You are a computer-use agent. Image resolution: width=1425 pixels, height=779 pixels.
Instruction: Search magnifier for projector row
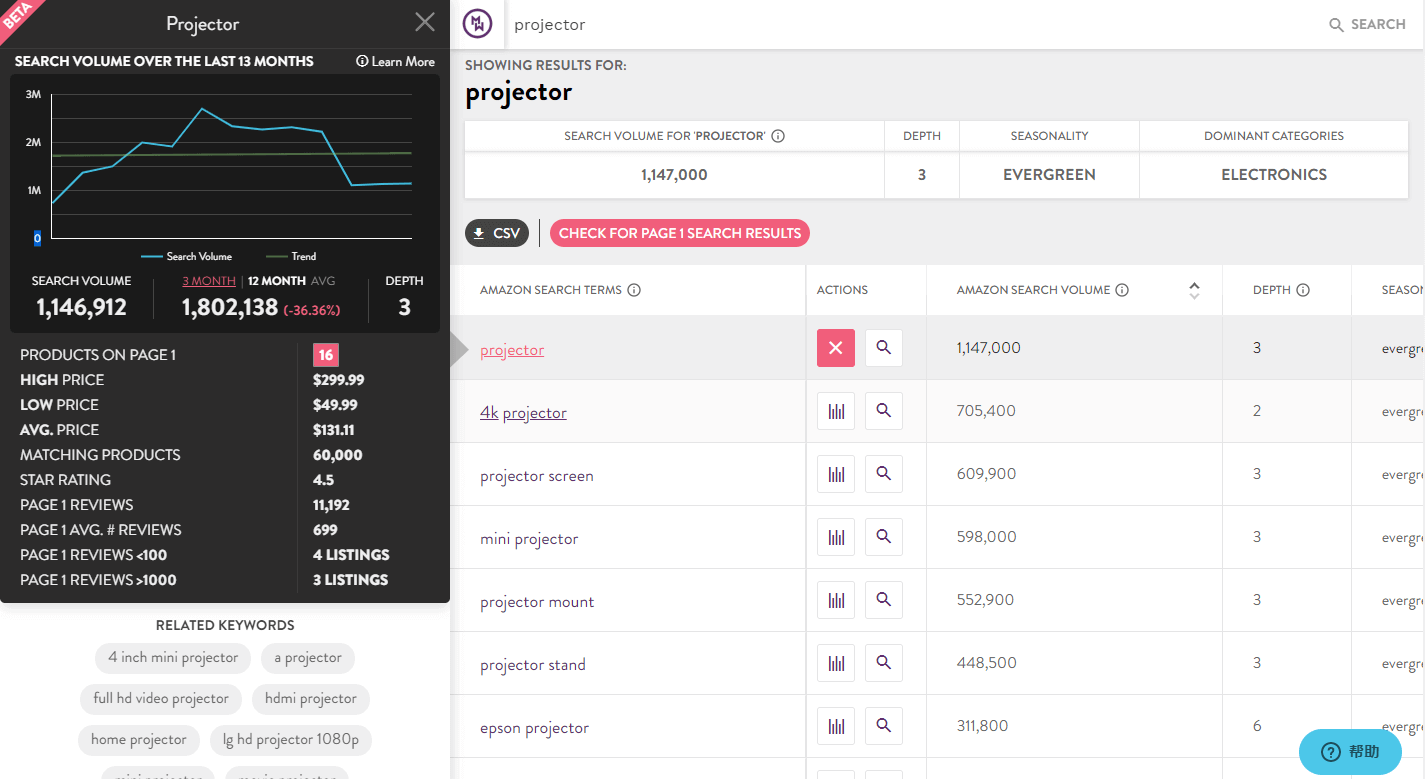(884, 348)
